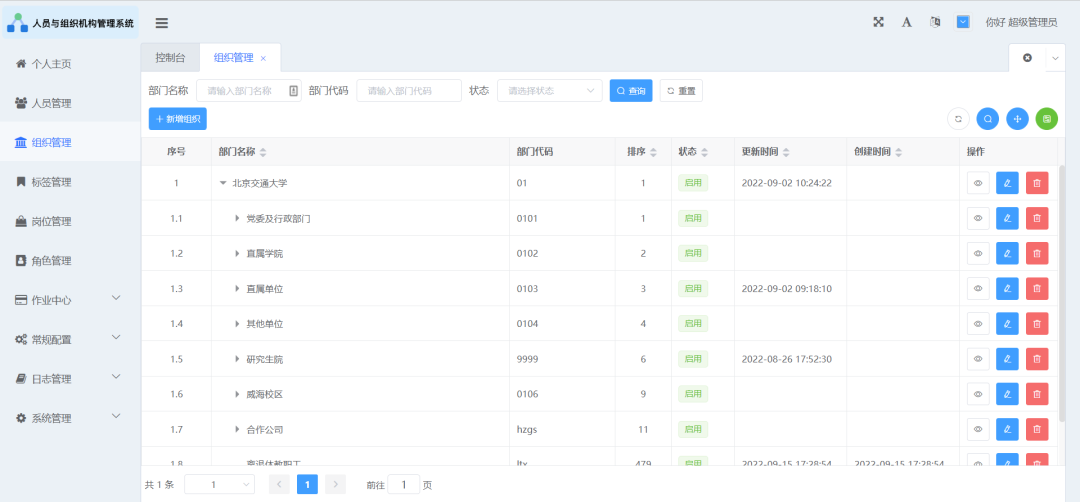This screenshot has height=502, width=1080.
Task: Open 人员管理 in sidebar
Action: pyautogui.click(x=69, y=103)
